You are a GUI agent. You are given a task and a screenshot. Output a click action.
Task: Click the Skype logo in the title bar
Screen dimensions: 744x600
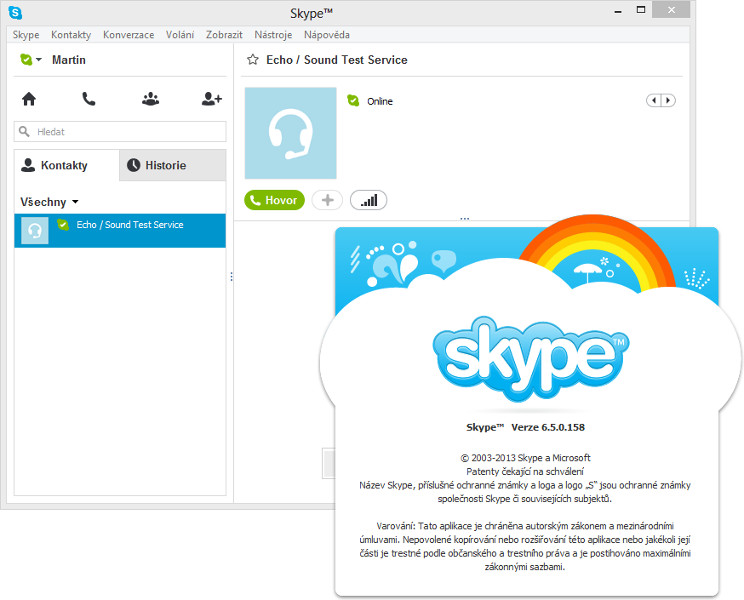coord(15,12)
